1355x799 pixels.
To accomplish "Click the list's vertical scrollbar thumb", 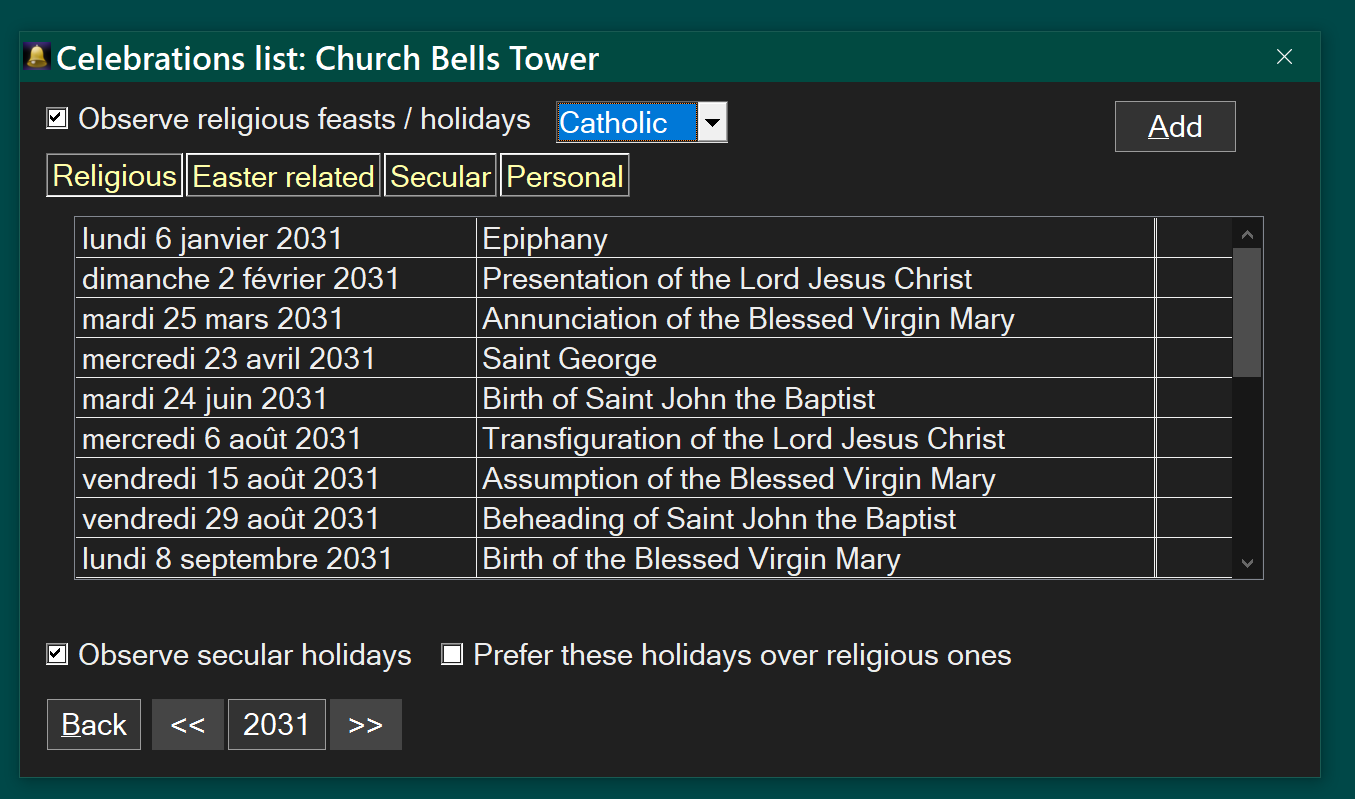I will [x=1246, y=312].
